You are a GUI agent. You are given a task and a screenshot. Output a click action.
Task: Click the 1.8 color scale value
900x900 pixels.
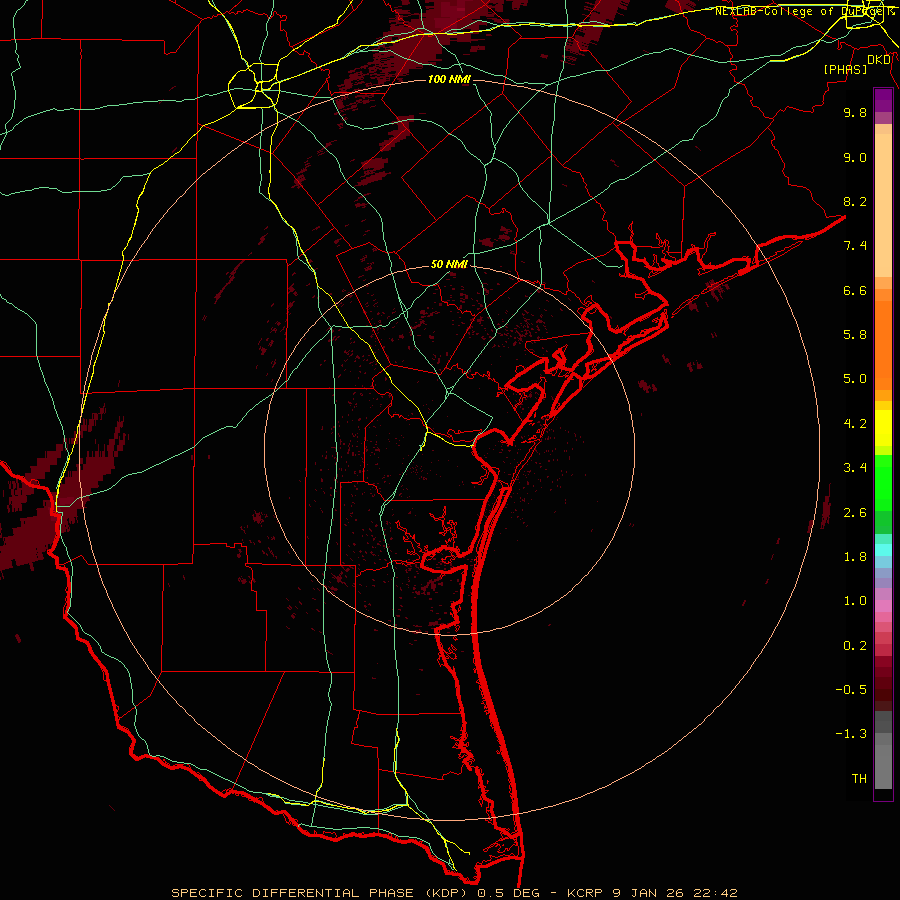(855, 557)
